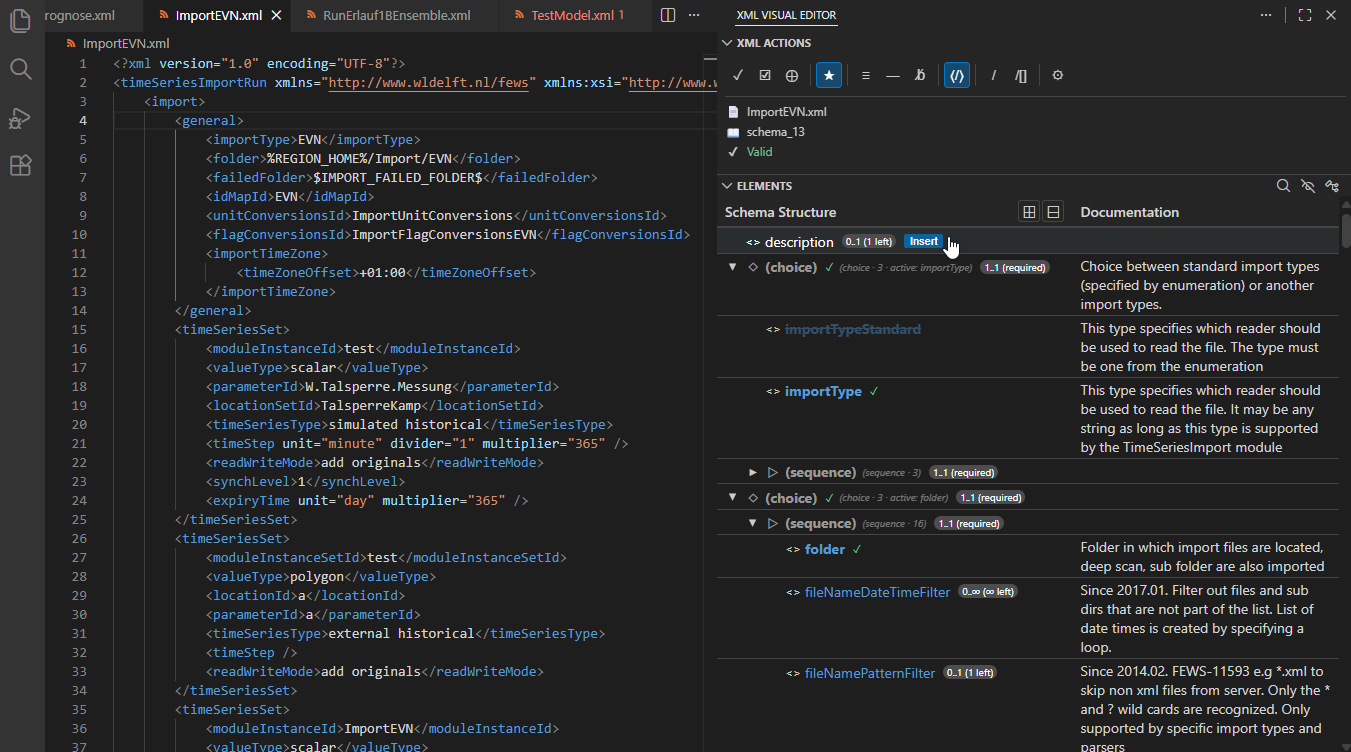Collapse the first (choice) importType node

point(733,267)
